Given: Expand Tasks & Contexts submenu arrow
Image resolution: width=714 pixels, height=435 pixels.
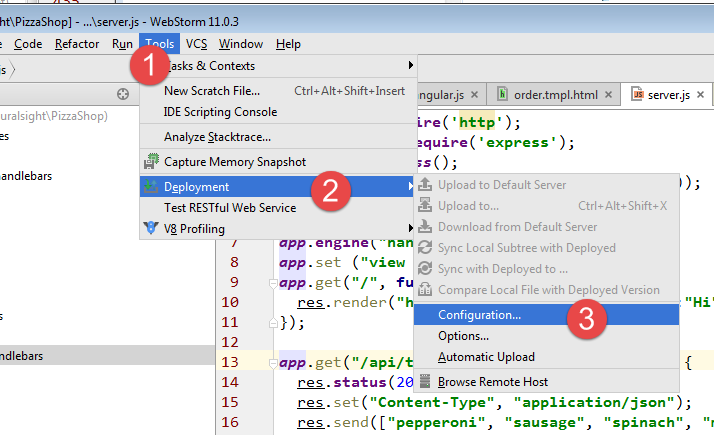Looking at the screenshot, I should (x=410, y=65).
